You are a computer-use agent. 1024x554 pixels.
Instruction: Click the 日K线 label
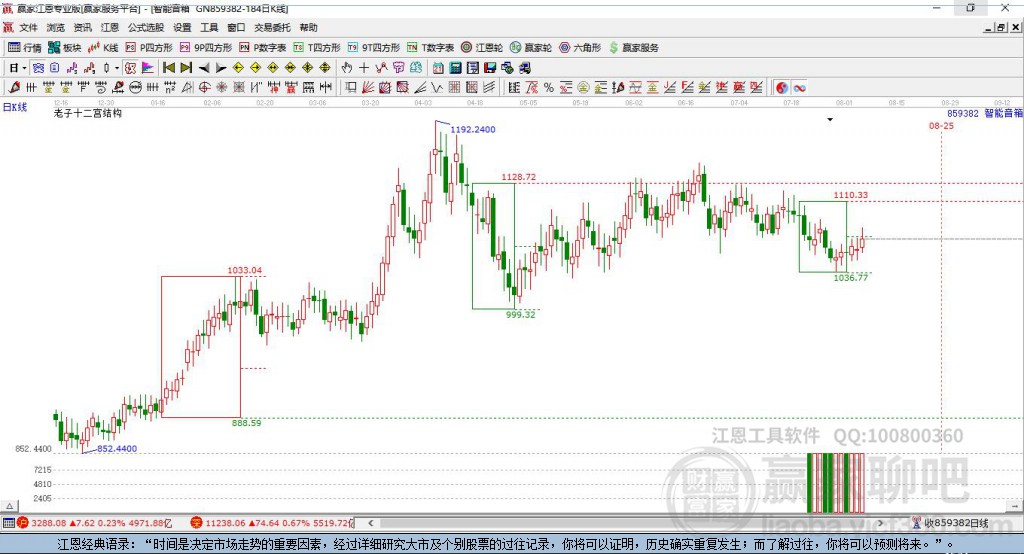(15, 107)
